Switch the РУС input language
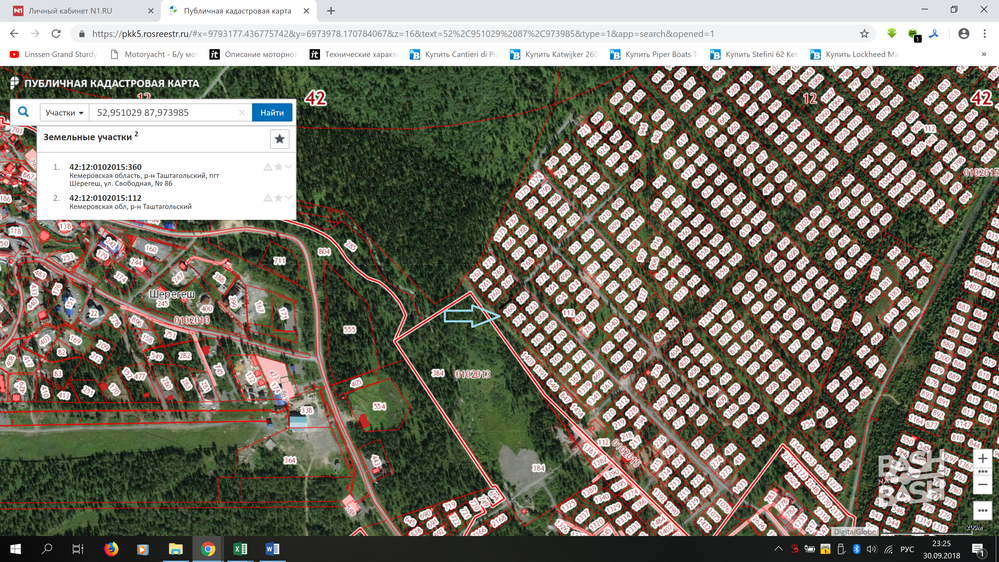The width and height of the screenshot is (999, 562). (907, 549)
